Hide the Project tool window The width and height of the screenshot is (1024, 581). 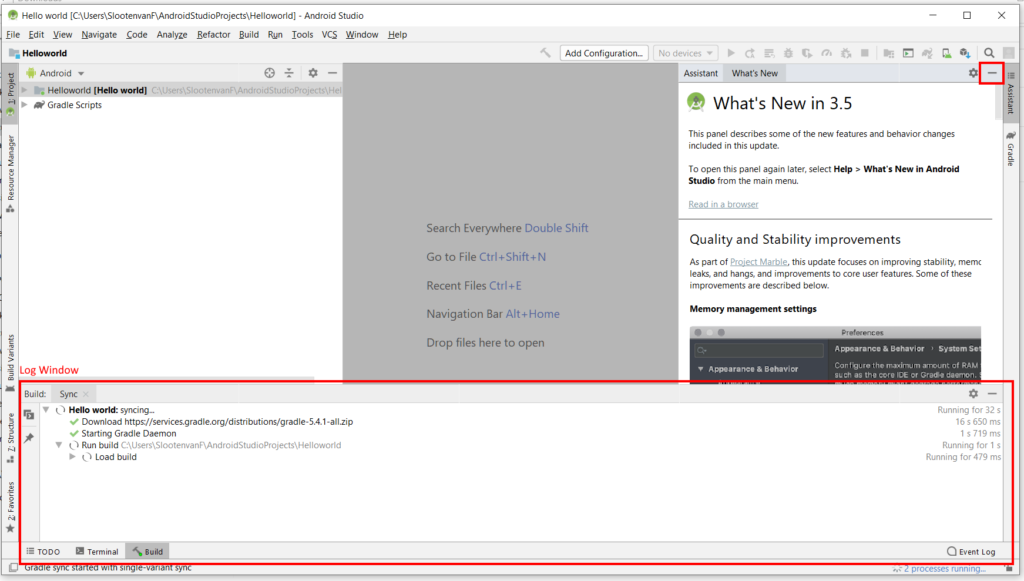click(332, 73)
